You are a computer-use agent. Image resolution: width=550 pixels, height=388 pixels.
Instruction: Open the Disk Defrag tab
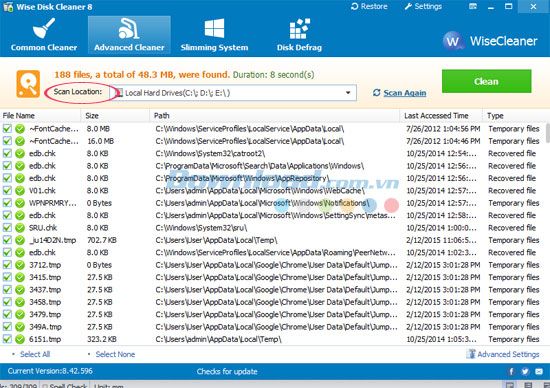(x=299, y=35)
